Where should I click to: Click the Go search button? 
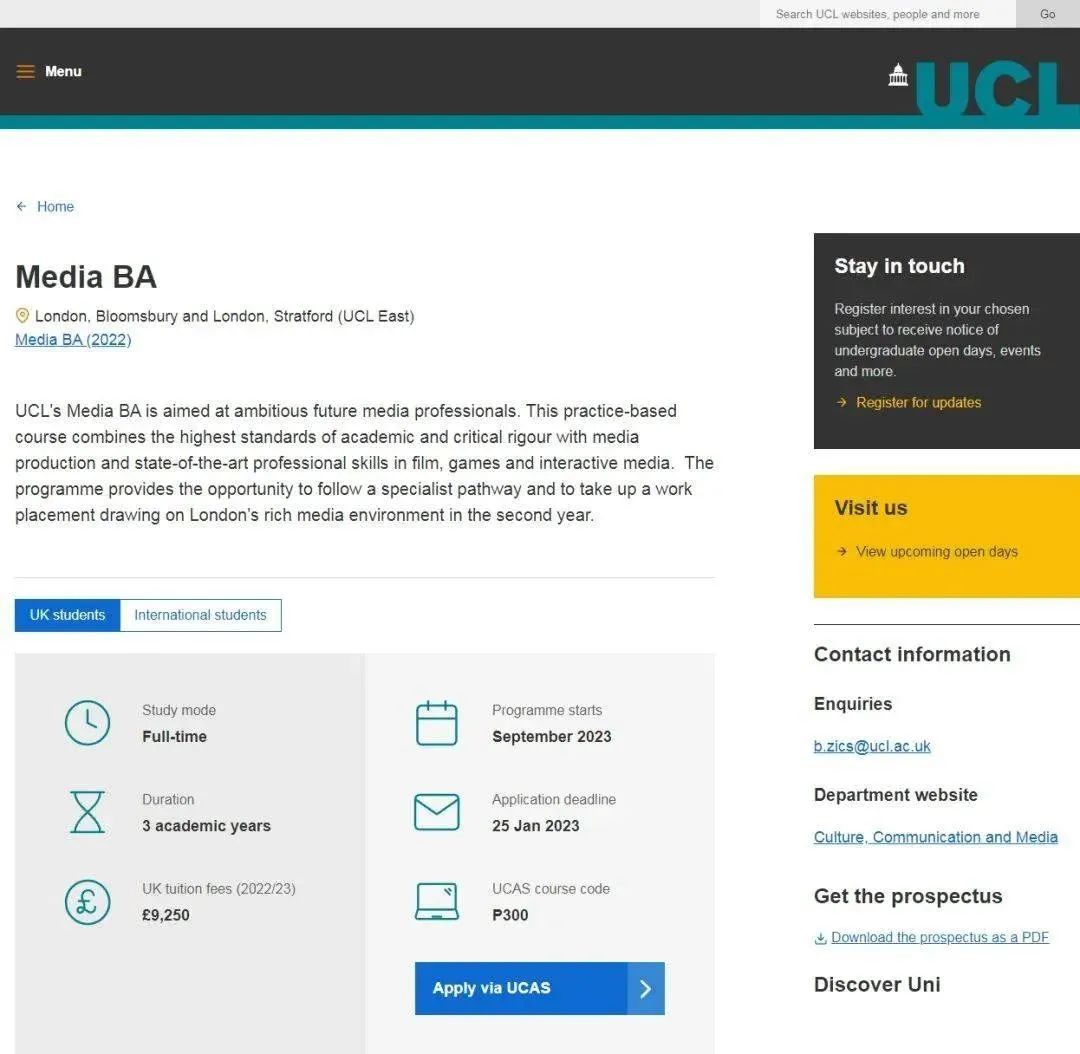point(1047,14)
